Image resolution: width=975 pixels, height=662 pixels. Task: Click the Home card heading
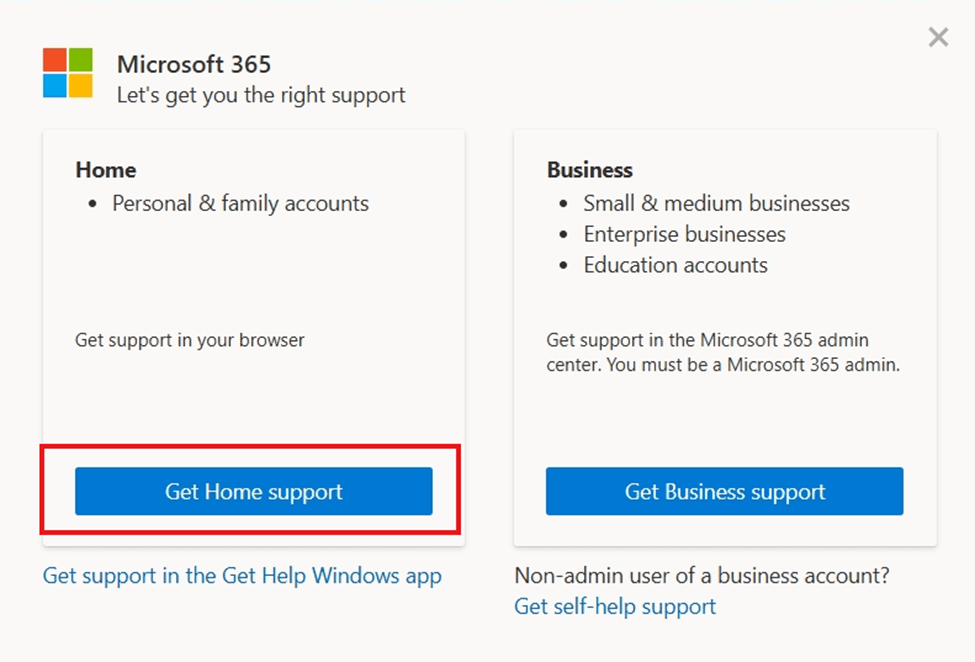[x=105, y=170]
